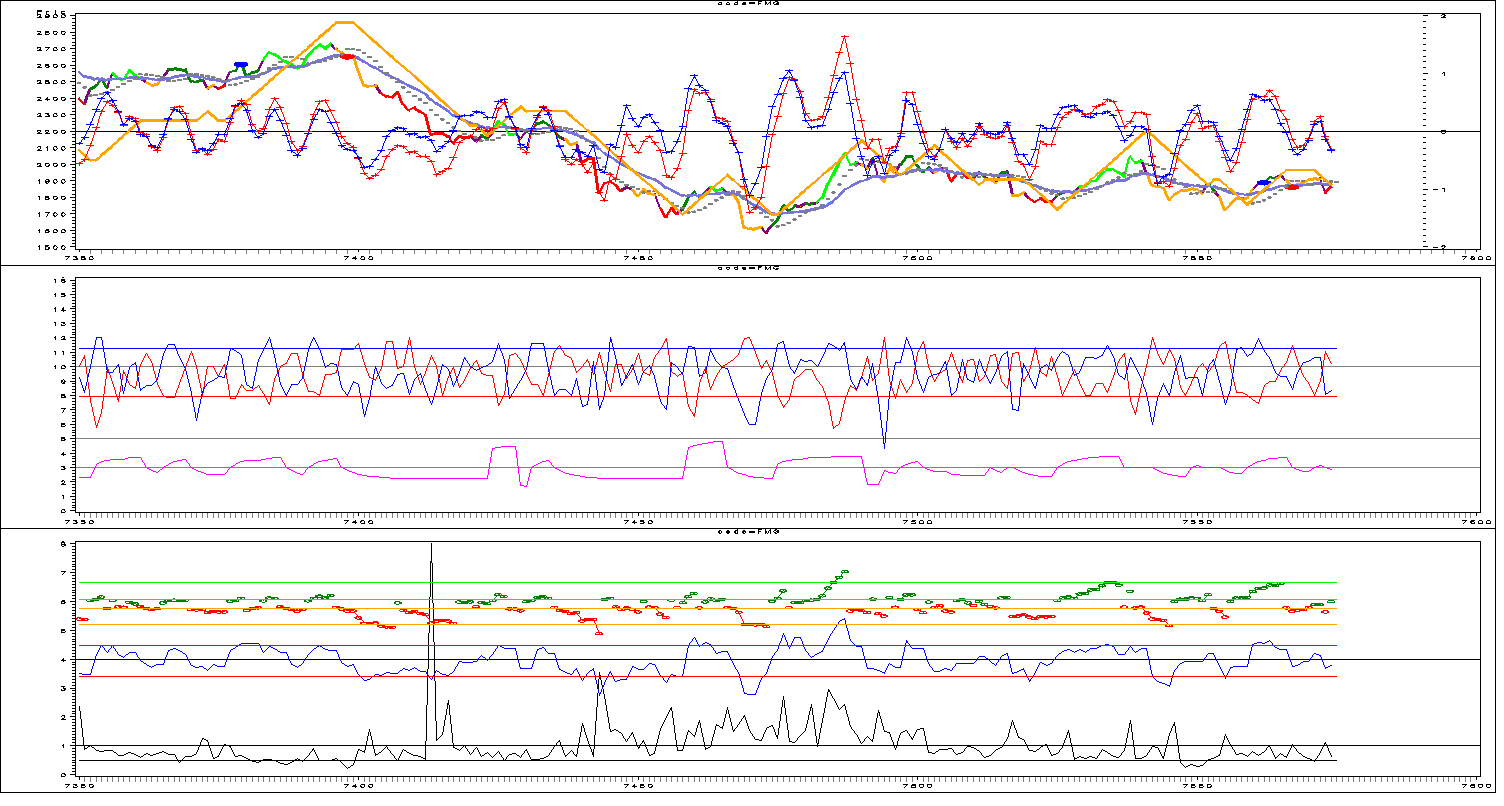The height and width of the screenshot is (806, 1504).
Task: Select the deepest blue dip in the middle chart
Action: [884, 446]
